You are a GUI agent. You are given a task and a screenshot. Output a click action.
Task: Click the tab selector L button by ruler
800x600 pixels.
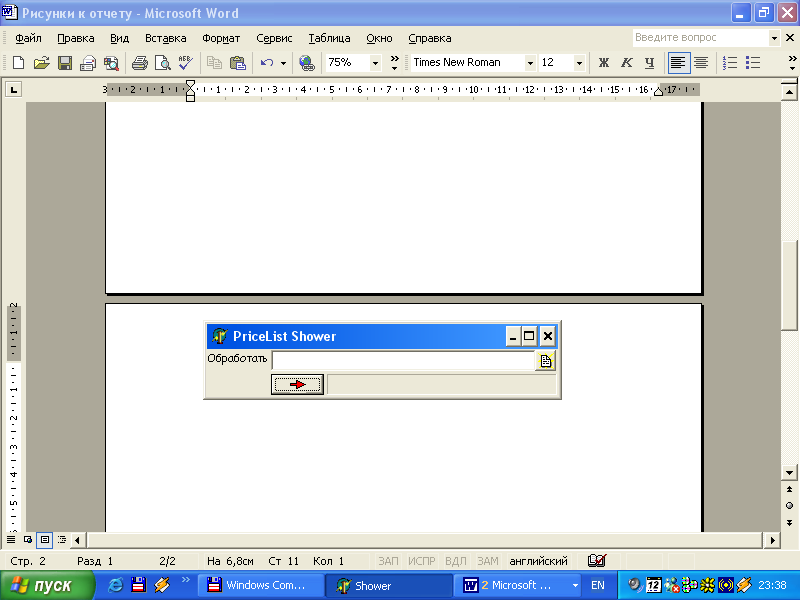click(14, 90)
